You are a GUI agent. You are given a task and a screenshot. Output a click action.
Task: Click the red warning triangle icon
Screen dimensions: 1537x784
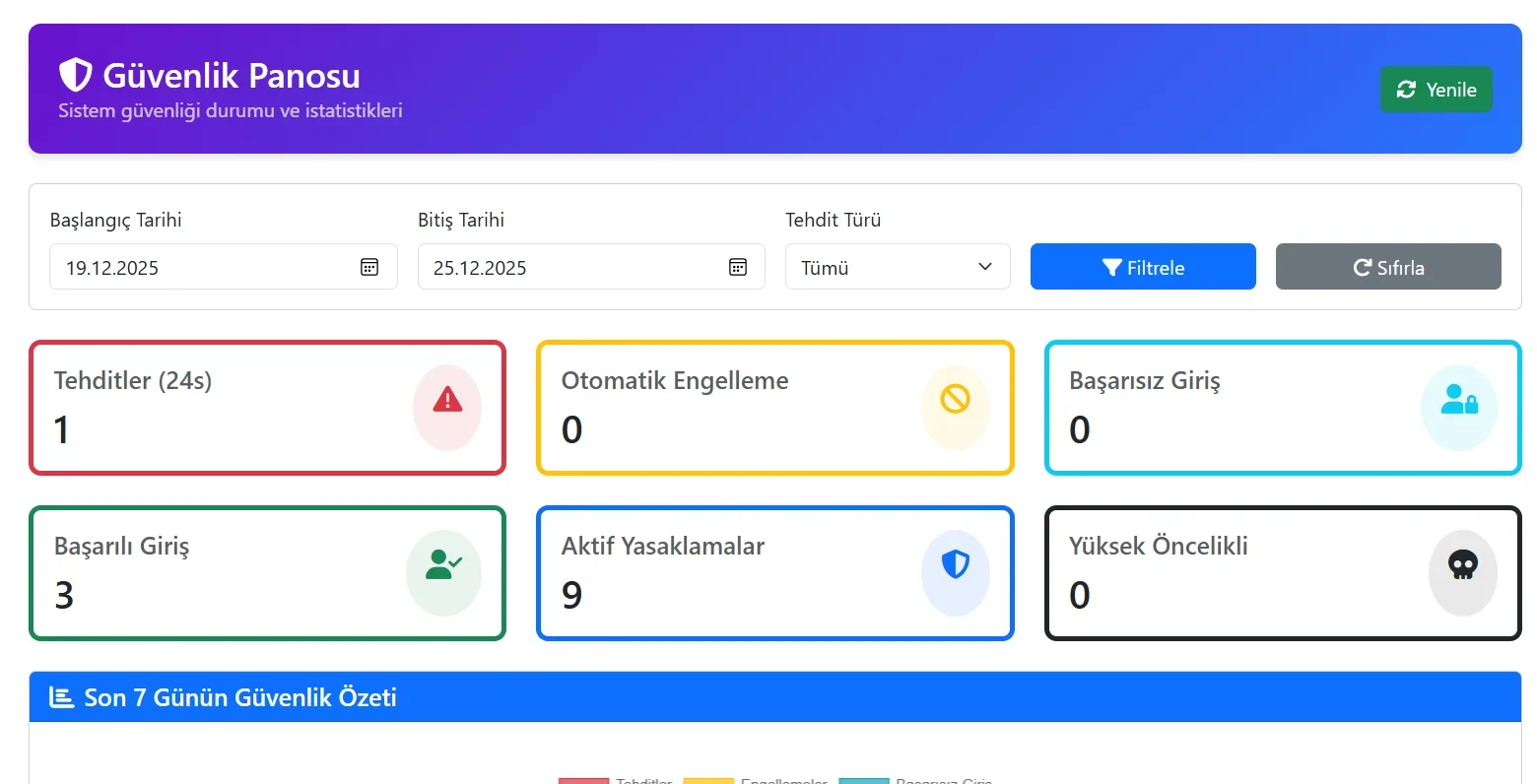point(447,399)
